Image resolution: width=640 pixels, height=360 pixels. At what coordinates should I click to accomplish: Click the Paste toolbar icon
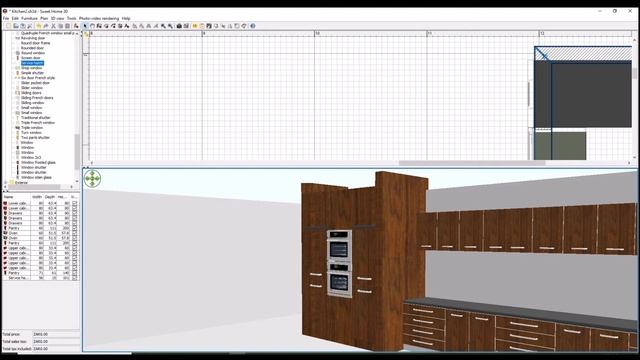[x=67, y=26]
